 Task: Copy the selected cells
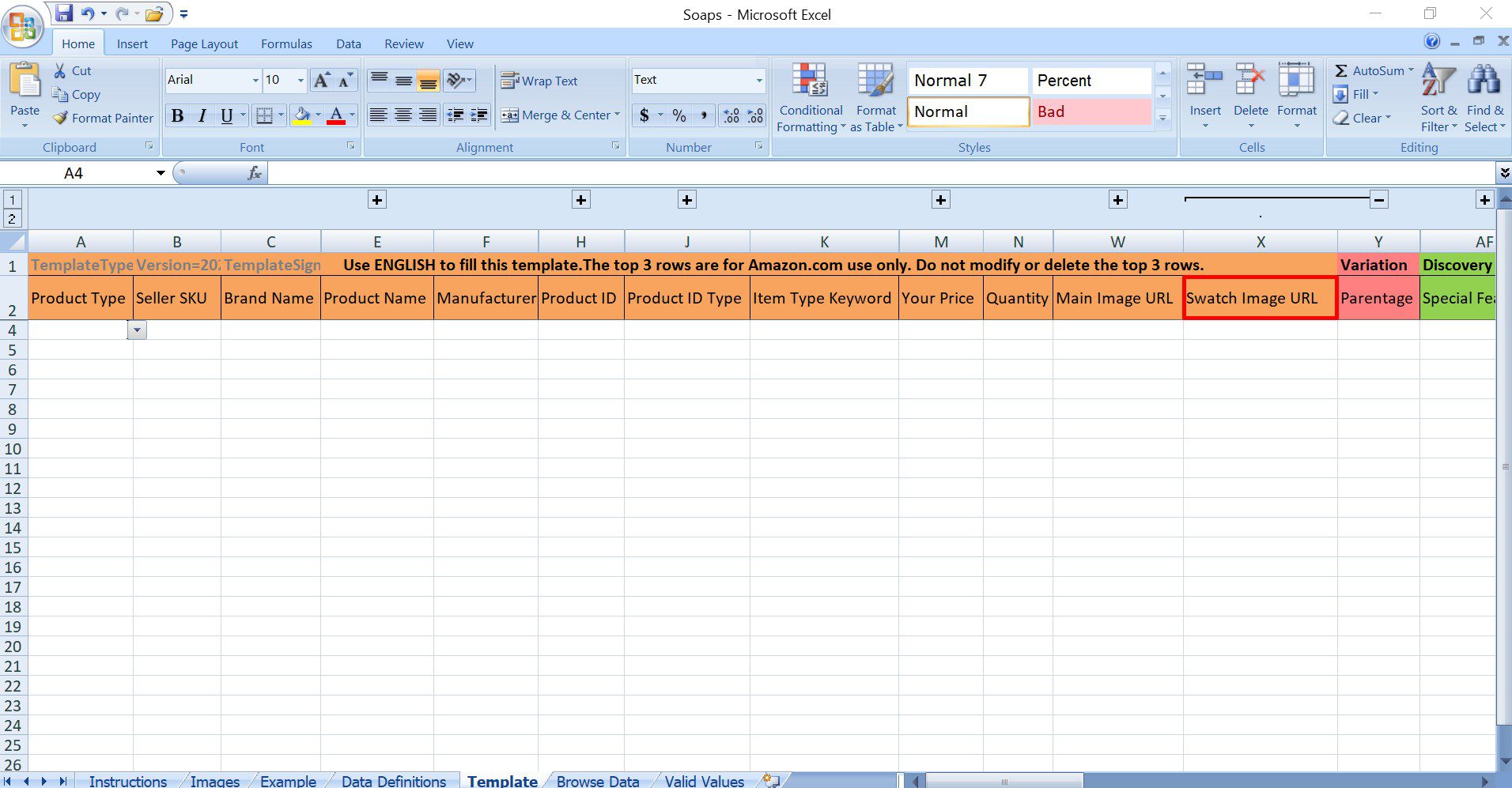tap(76, 94)
